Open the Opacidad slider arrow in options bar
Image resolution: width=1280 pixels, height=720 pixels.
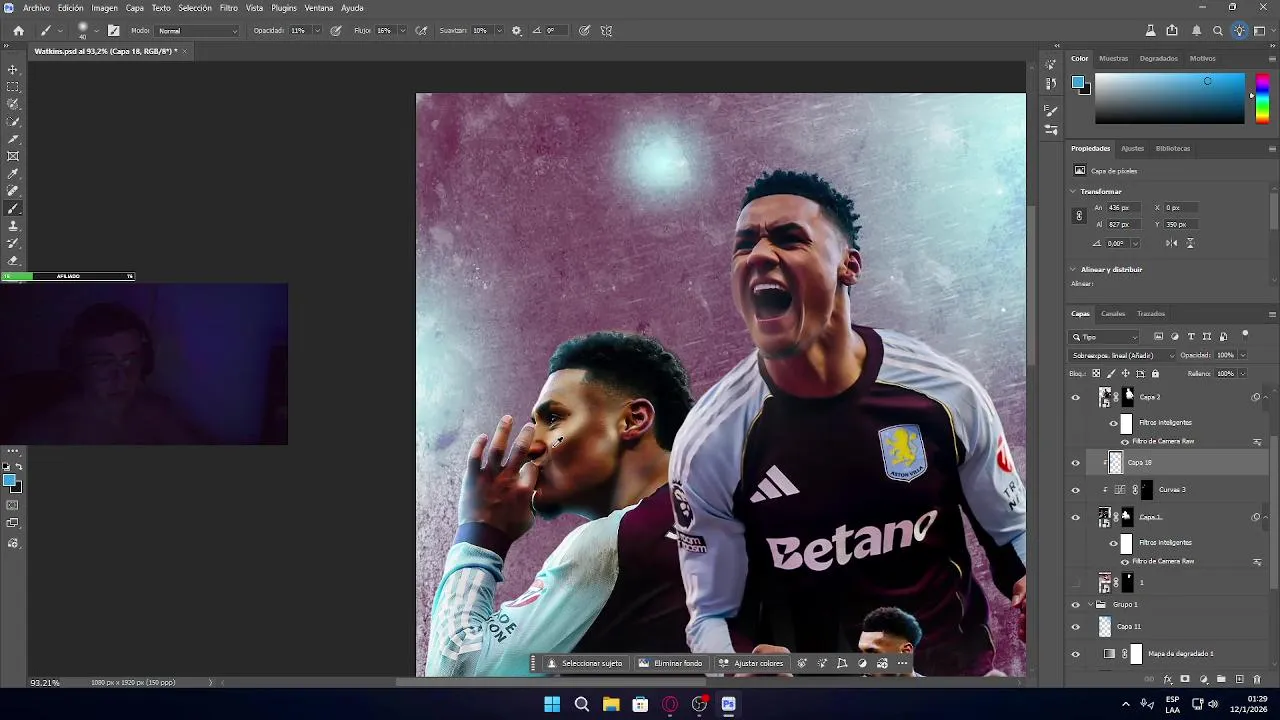[317, 31]
